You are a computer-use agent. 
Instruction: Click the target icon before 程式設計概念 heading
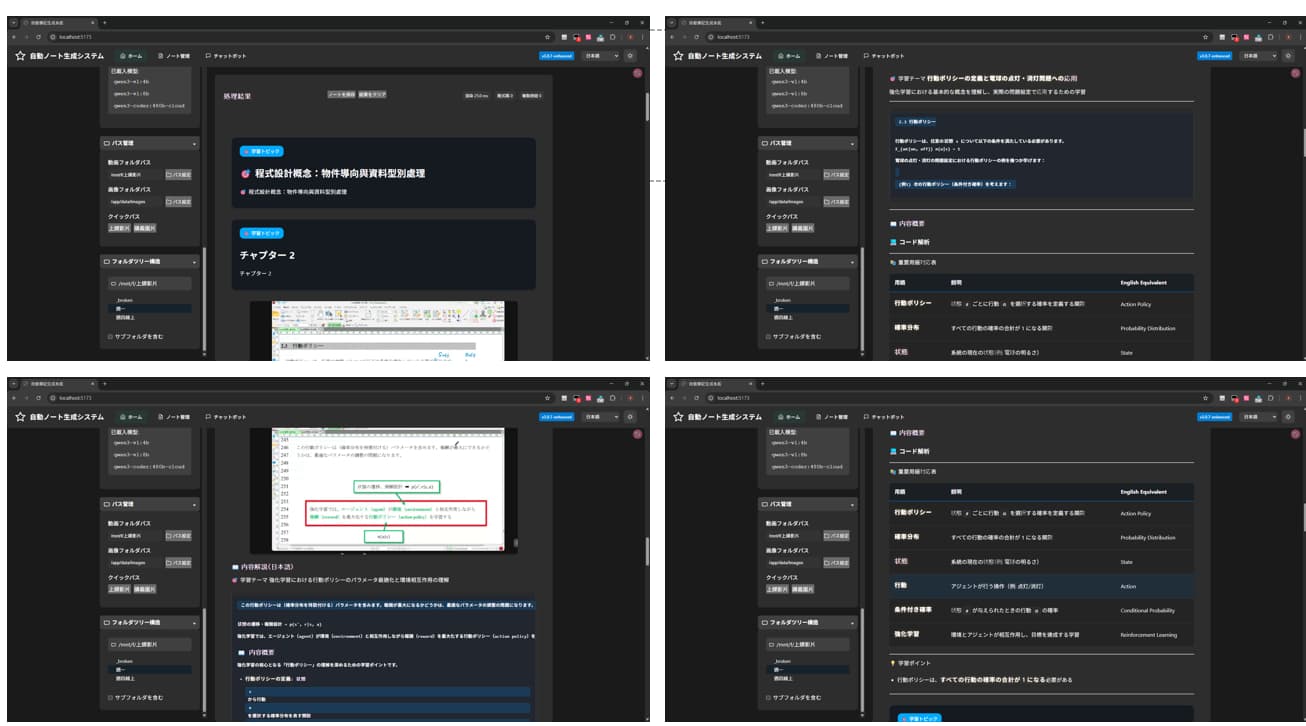(x=246, y=173)
